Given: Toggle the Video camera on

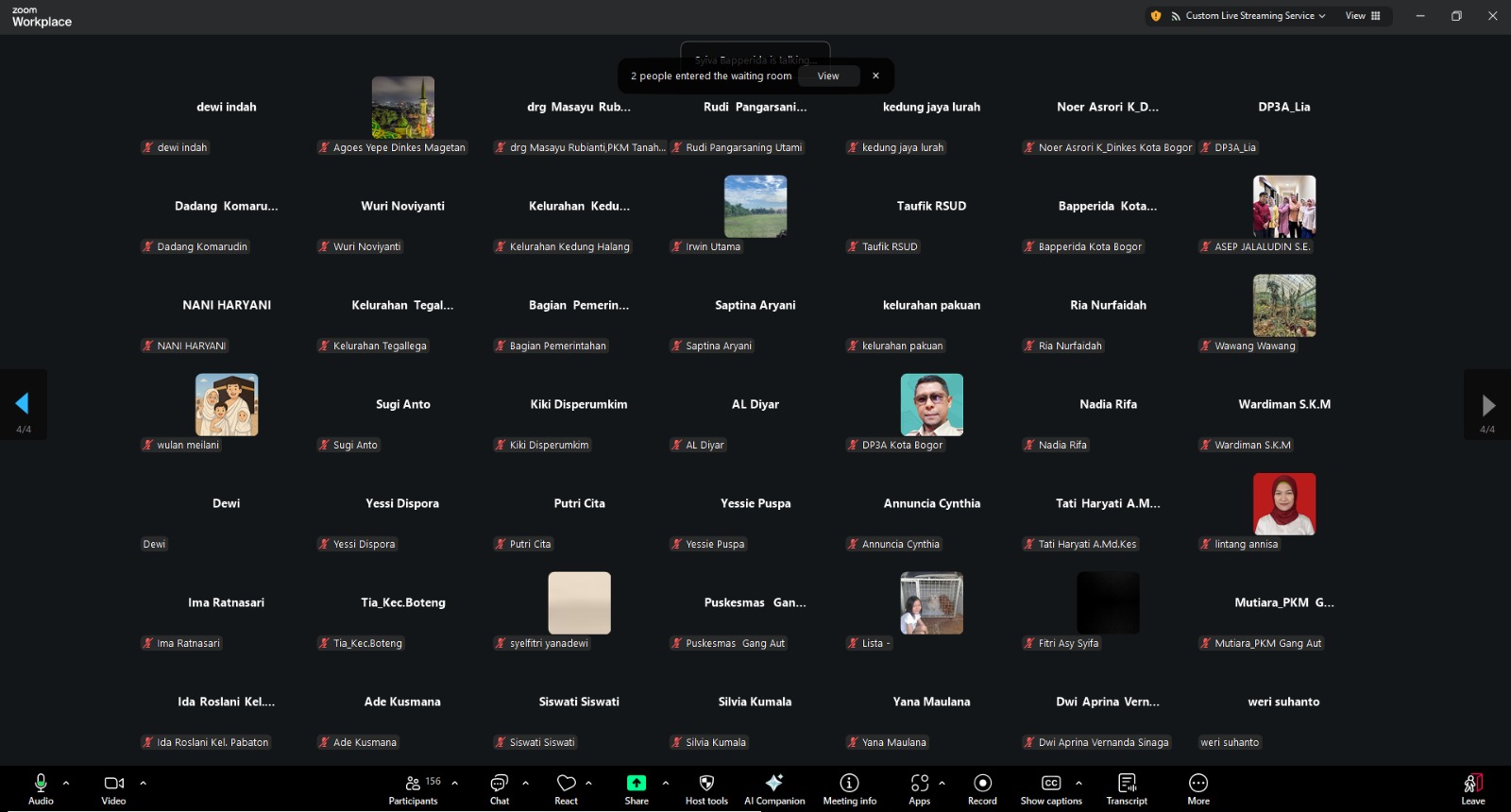Looking at the screenshot, I should [113, 789].
